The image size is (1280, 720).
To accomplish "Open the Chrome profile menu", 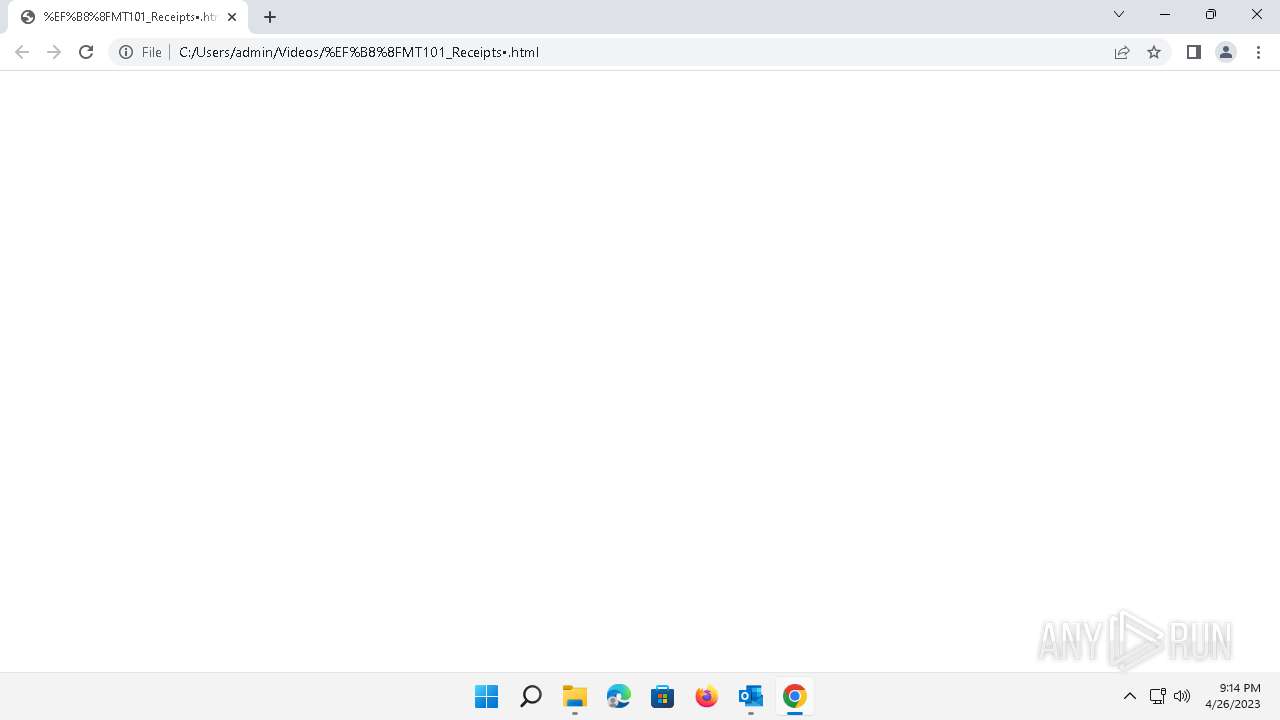I will coord(1226,52).
